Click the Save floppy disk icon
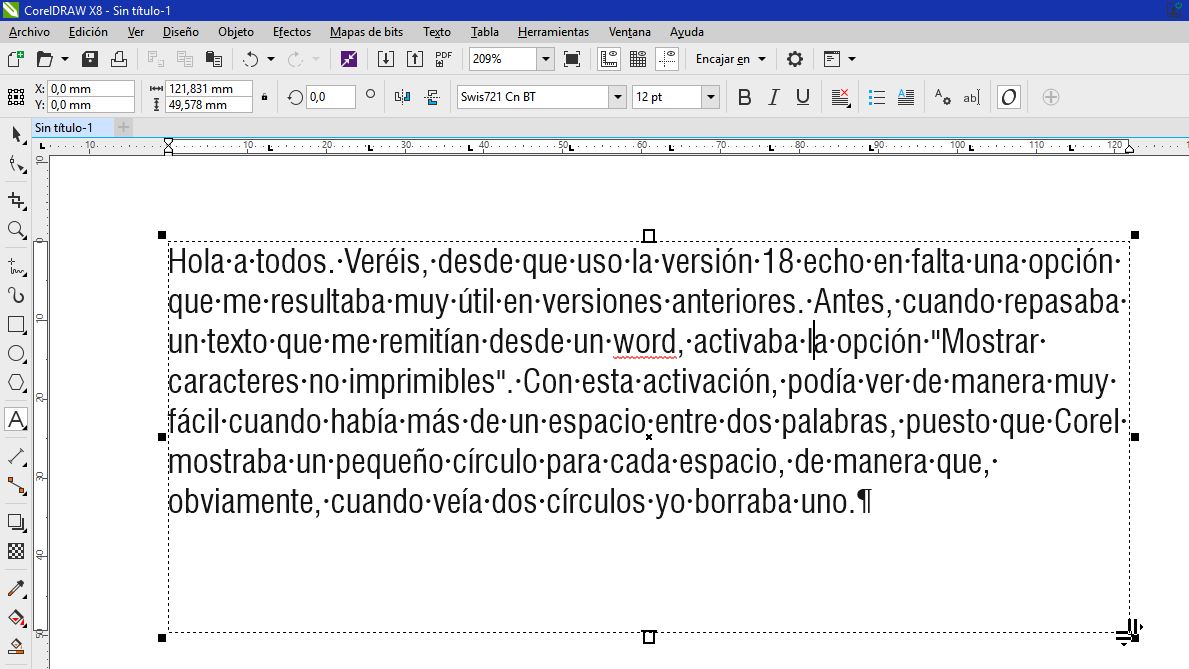The height and width of the screenshot is (669, 1189). point(90,59)
